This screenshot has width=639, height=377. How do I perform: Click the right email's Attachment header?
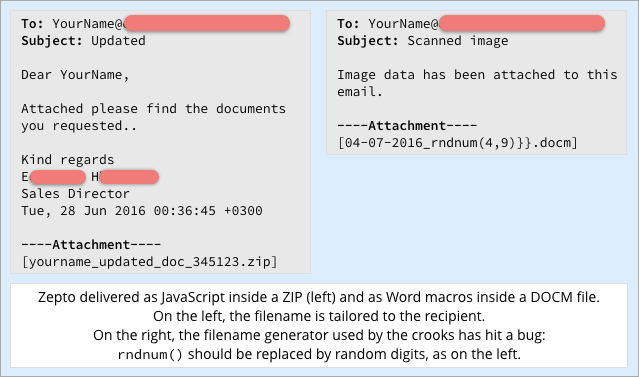pyautogui.click(x=407, y=126)
